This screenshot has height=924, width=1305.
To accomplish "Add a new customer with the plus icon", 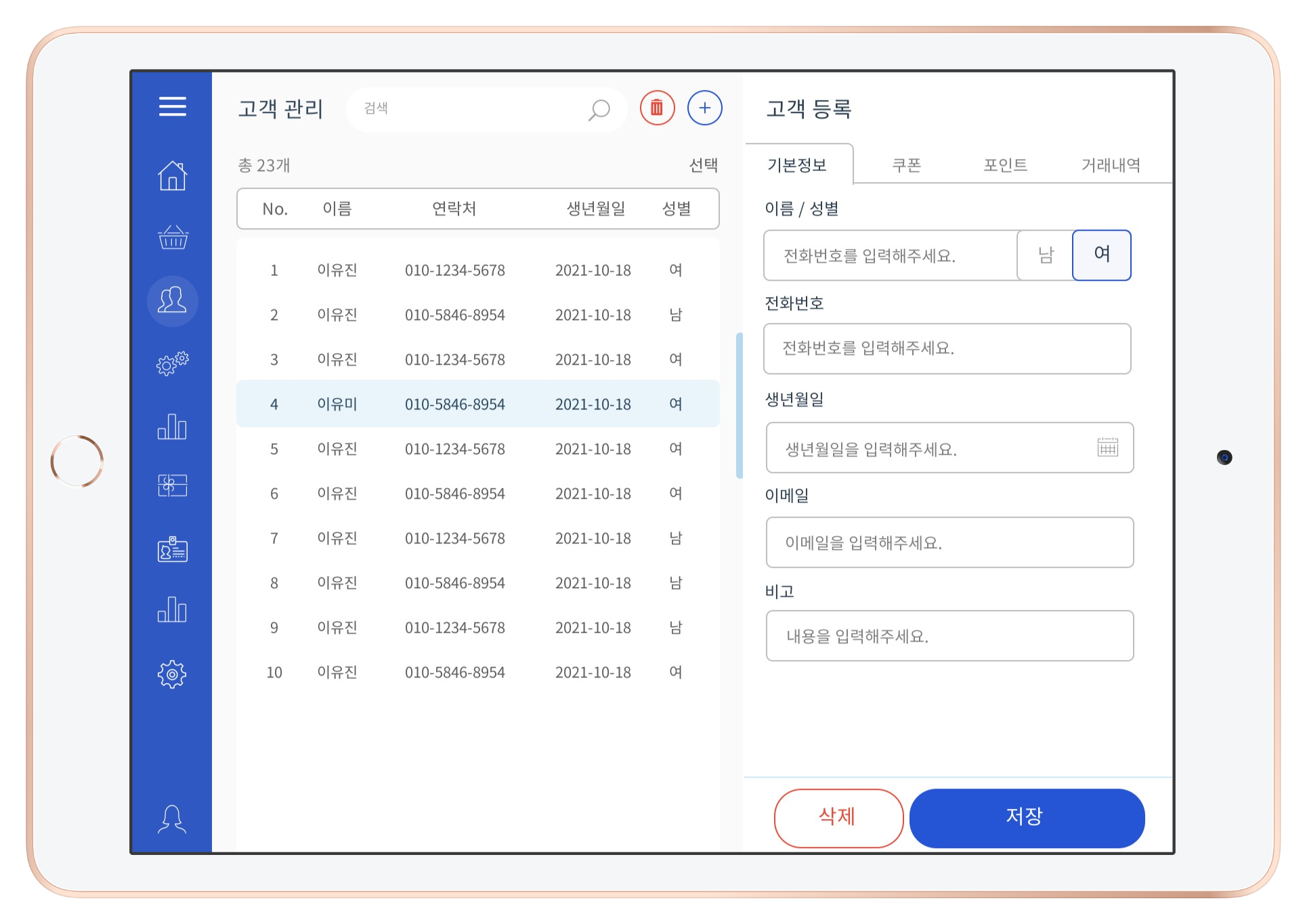I will [x=704, y=108].
